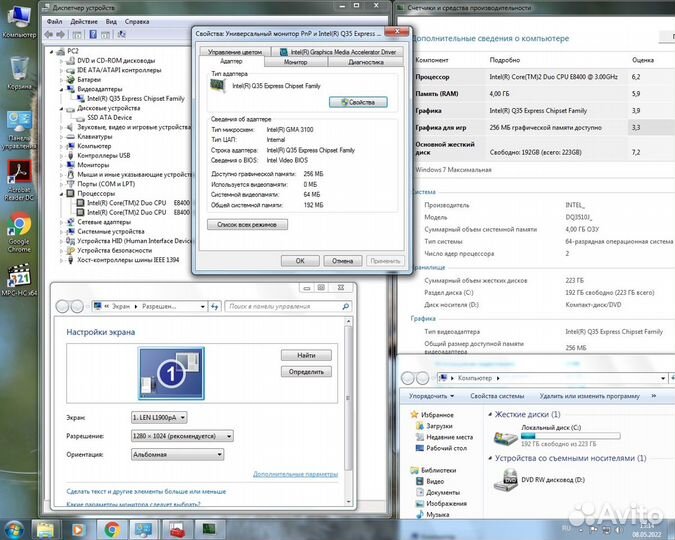Launch Google Chrome from the desktop
The width and height of the screenshot is (675, 540).
(19, 233)
